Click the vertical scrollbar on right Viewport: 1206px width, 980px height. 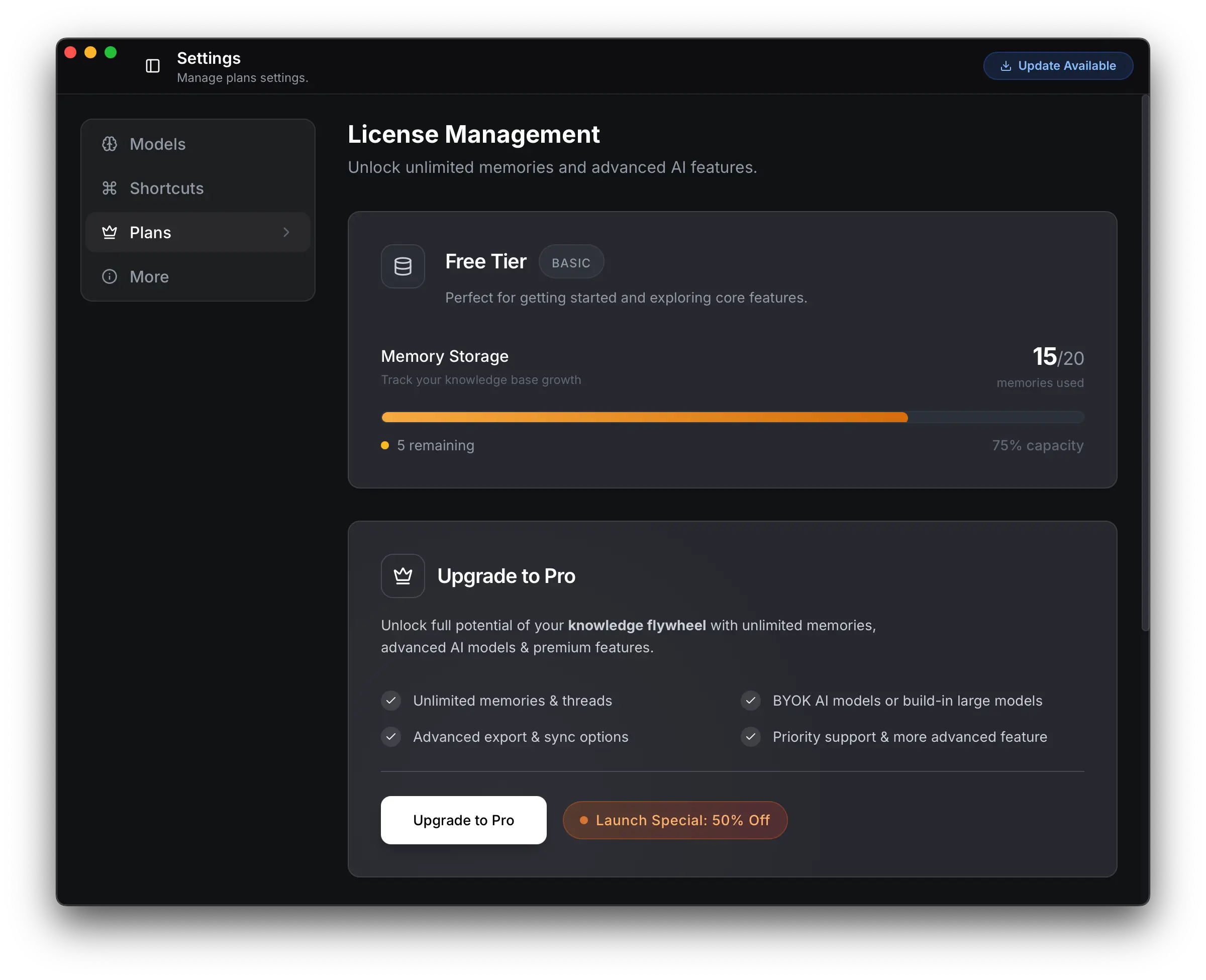[1145, 361]
